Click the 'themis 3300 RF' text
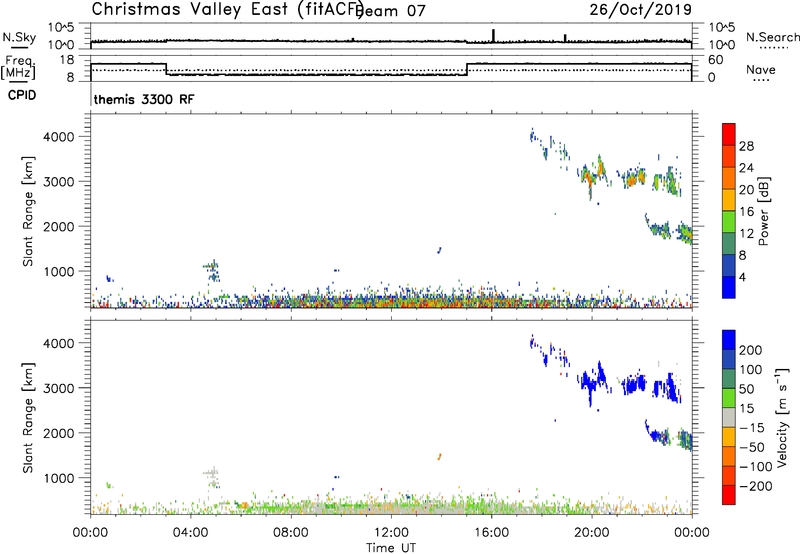This screenshot has width=800, height=554. [144, 99]
